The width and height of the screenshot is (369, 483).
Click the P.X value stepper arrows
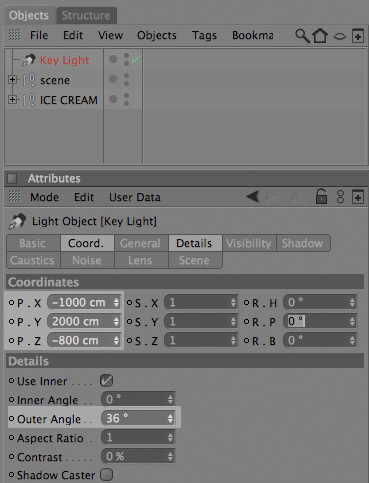tap(116, 303)
